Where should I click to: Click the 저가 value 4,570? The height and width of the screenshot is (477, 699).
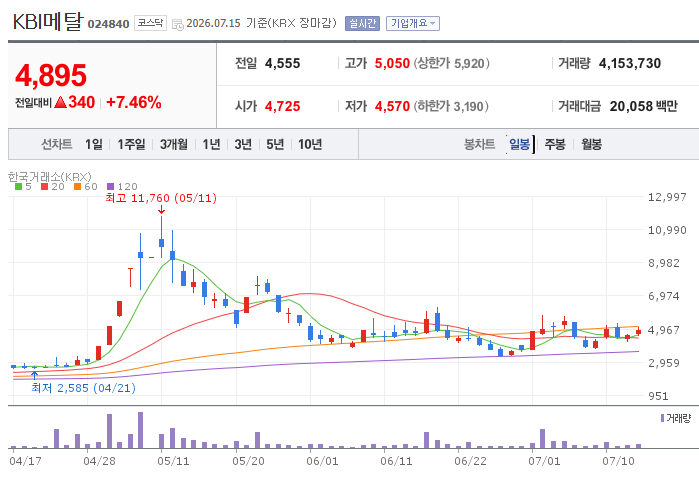click(x=392, y=106)
